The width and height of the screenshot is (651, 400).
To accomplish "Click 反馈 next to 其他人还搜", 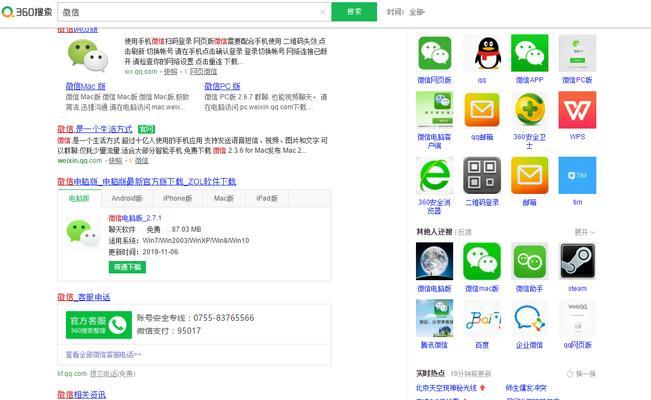I will click(465, 232).
